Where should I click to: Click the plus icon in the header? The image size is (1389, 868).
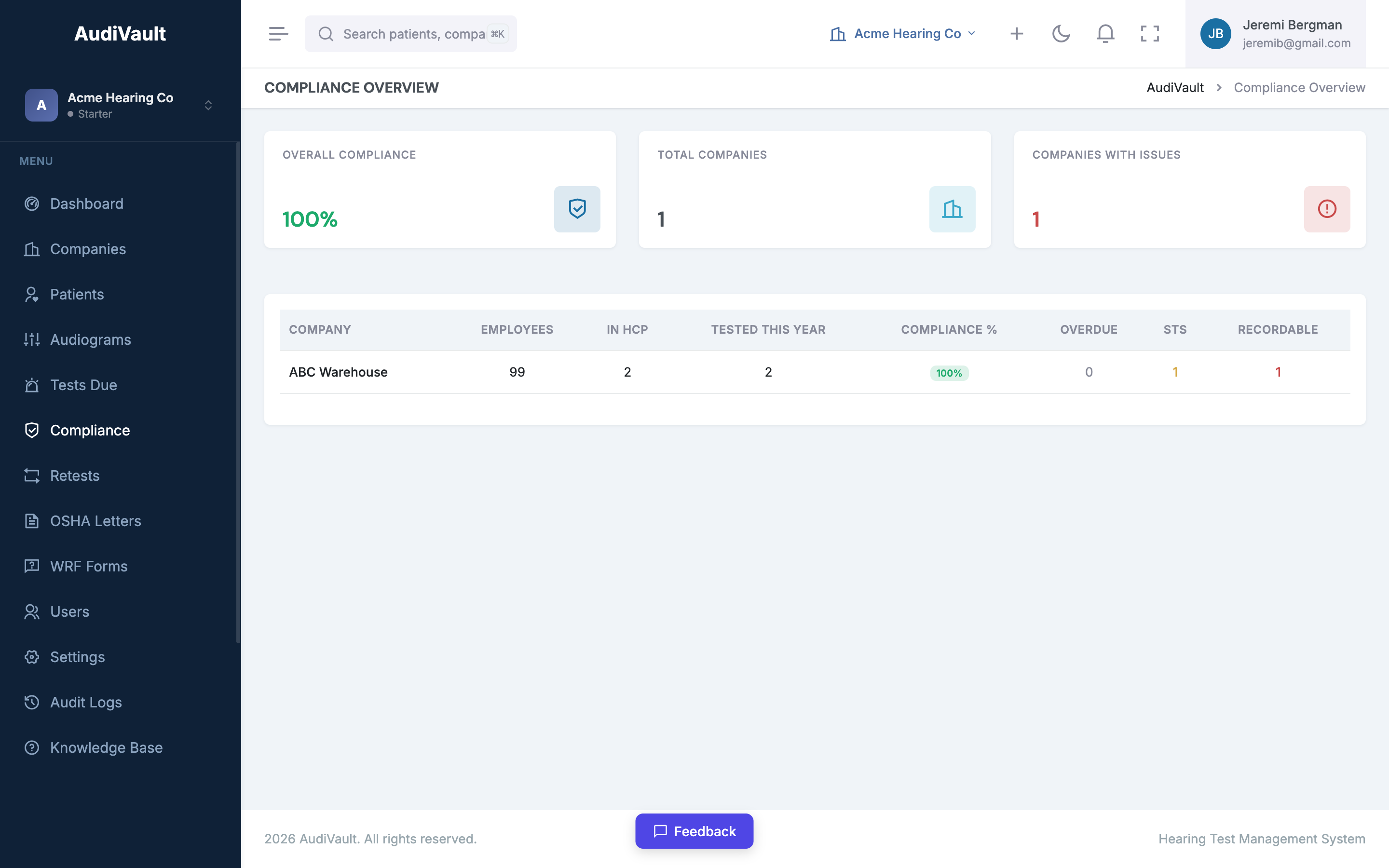point(1017,34)
